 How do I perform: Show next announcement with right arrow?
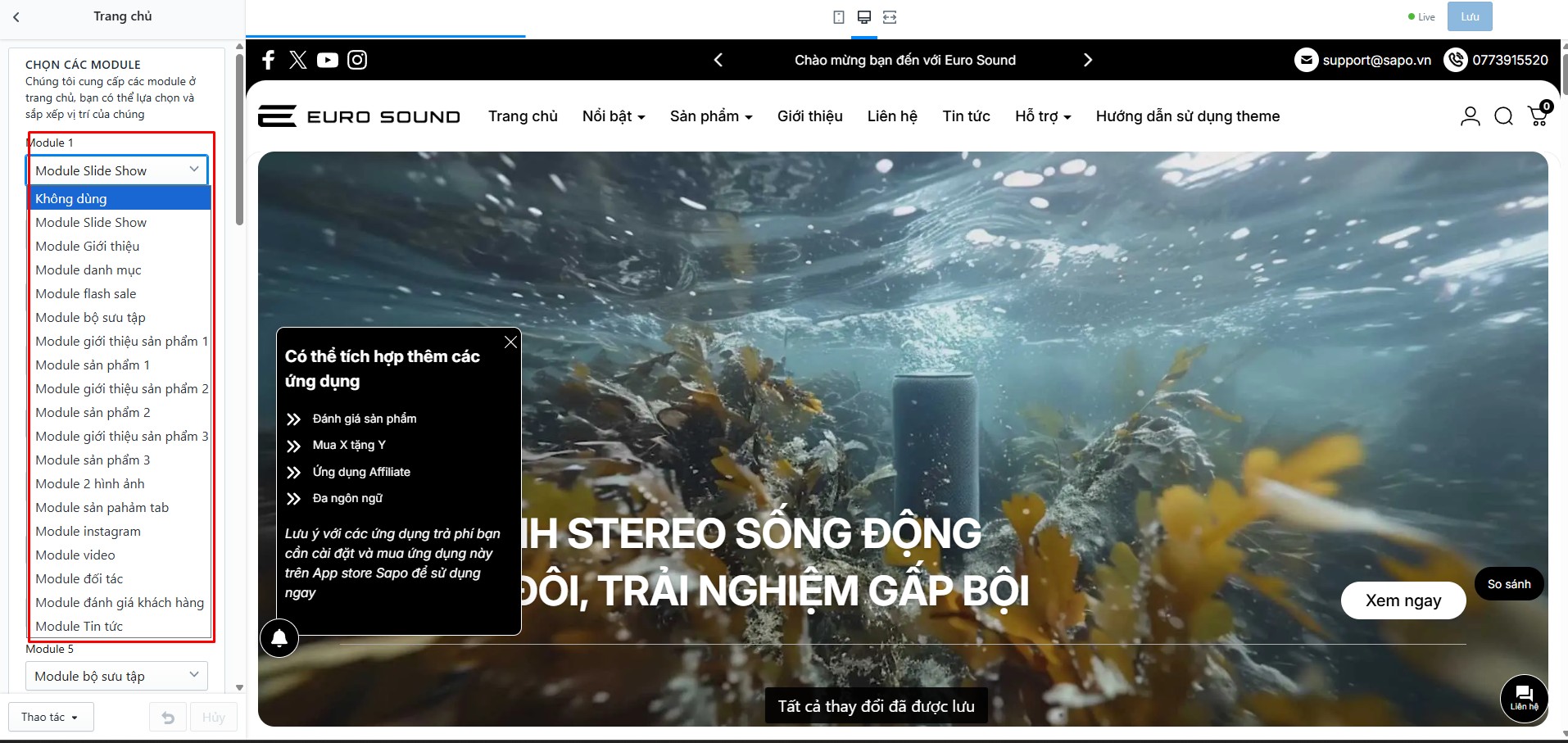pyautogui.click(x=1088, y=60)
